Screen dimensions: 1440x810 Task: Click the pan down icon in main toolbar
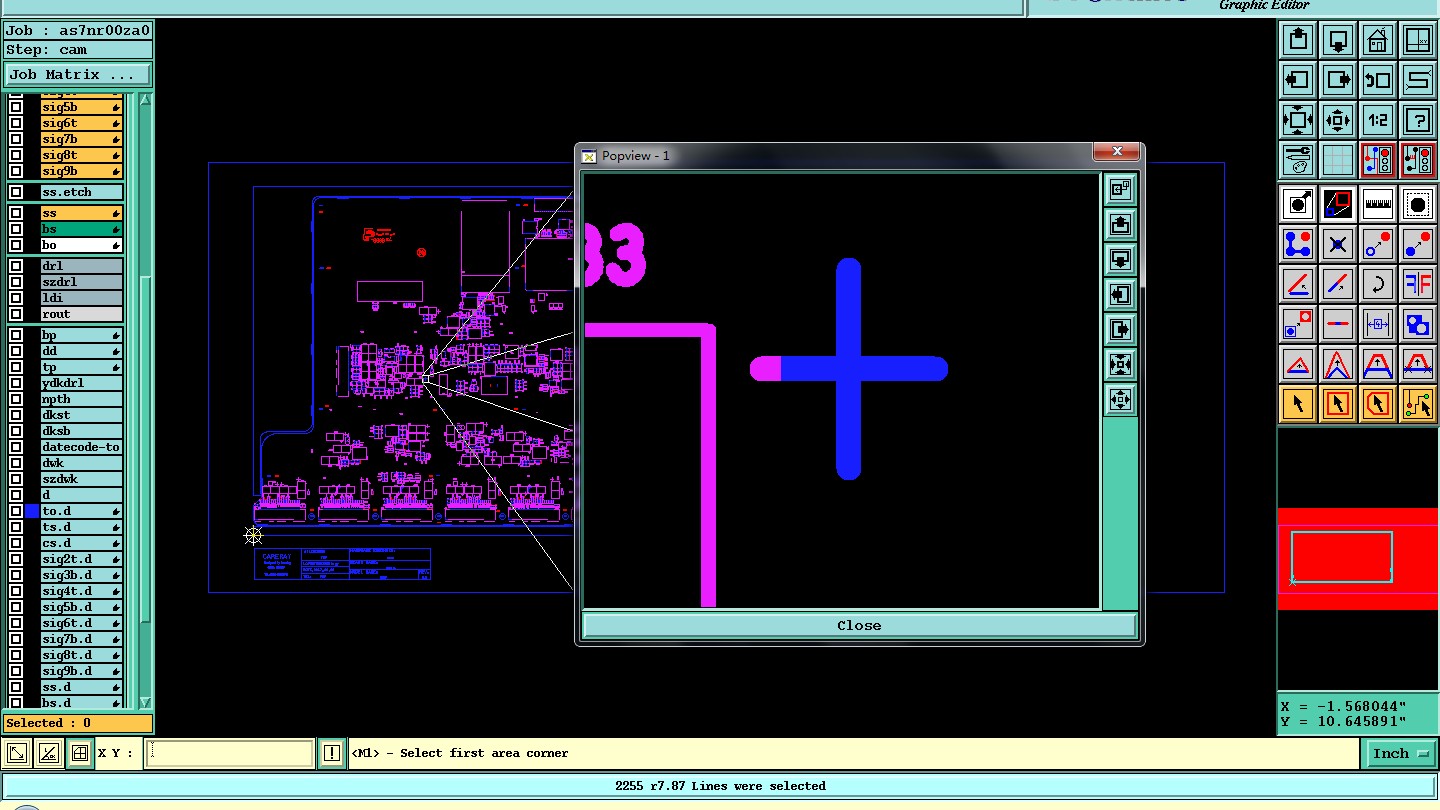click(1338, 40)
